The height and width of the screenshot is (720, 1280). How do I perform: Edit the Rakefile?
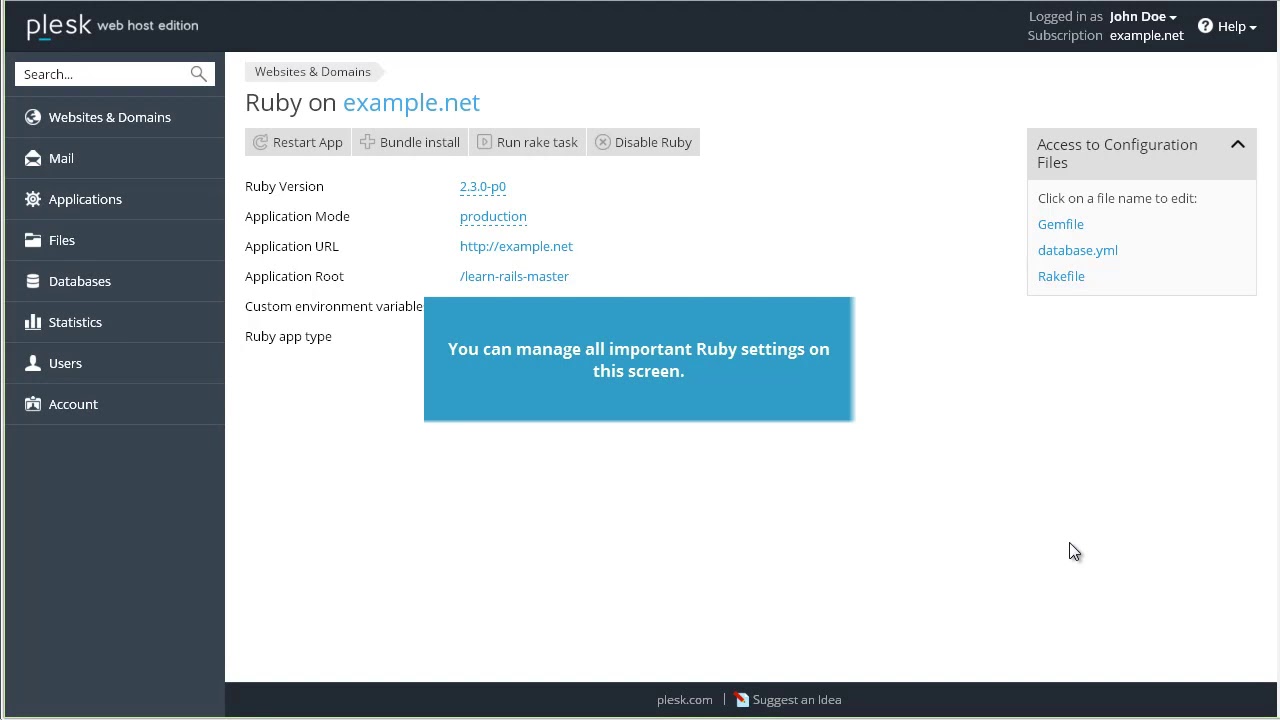(x=1061, y=276)
